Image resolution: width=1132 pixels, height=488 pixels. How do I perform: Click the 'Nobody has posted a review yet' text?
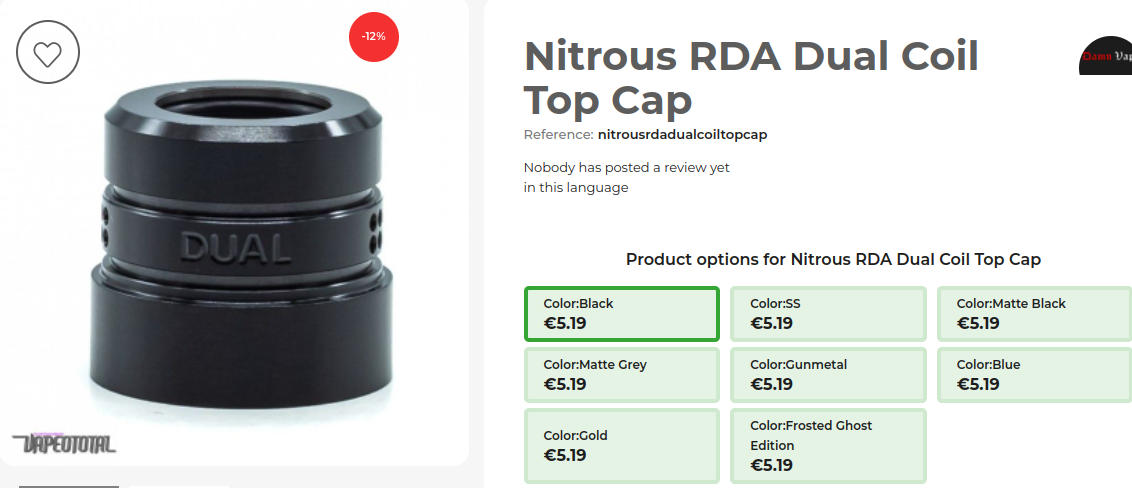pyautogui.click(x=627, y=167)
